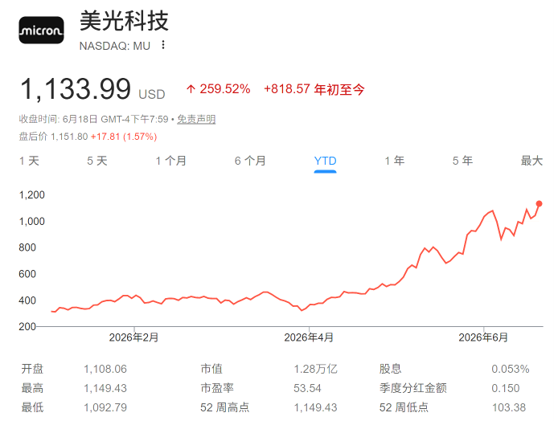Click the 美光科技 stock title
554x421 pixels.
click(124, 21)
